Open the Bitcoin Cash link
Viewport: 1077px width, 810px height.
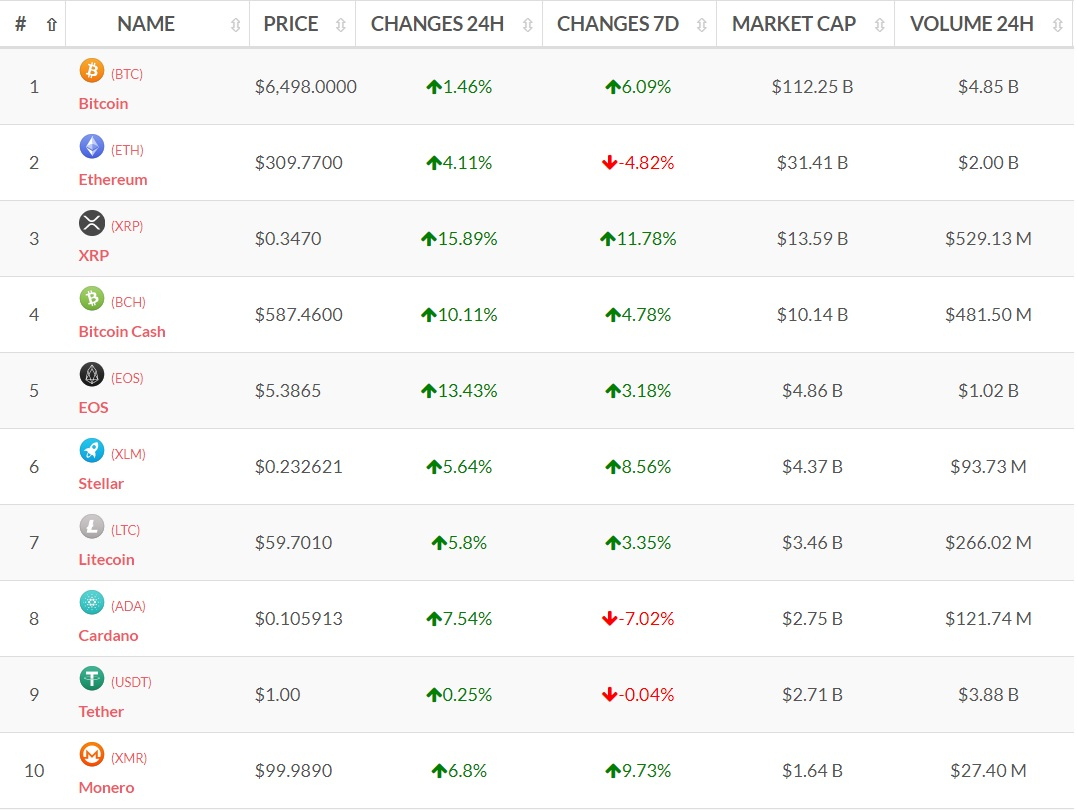click(x=122, y=332)
